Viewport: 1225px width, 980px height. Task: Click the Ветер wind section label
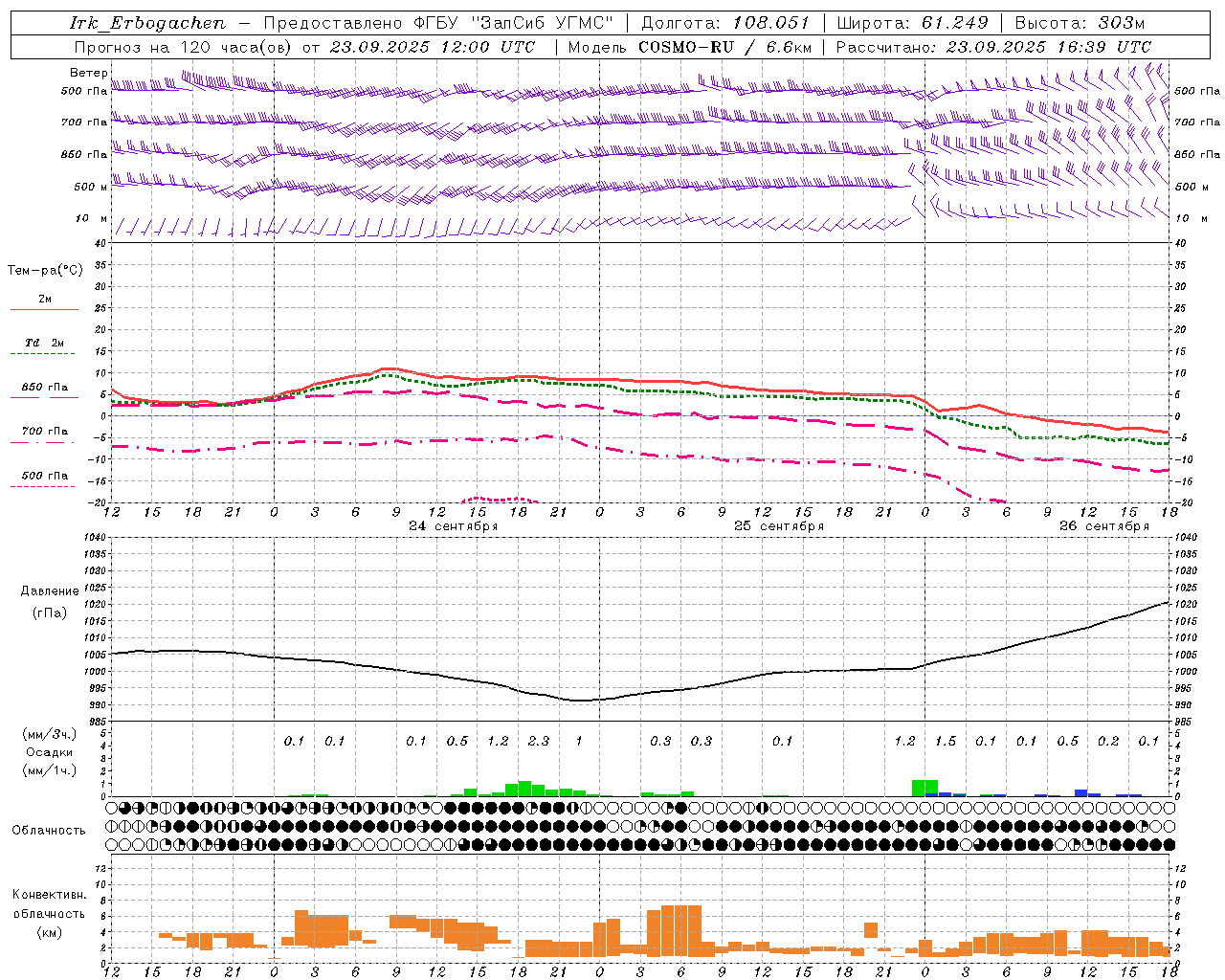(89, 73)
